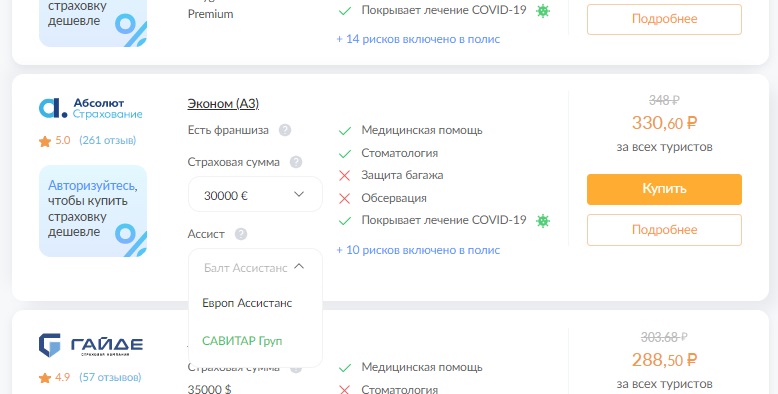Click the COVID virus icon in the Абсолют card

click(x=543, y=220)
